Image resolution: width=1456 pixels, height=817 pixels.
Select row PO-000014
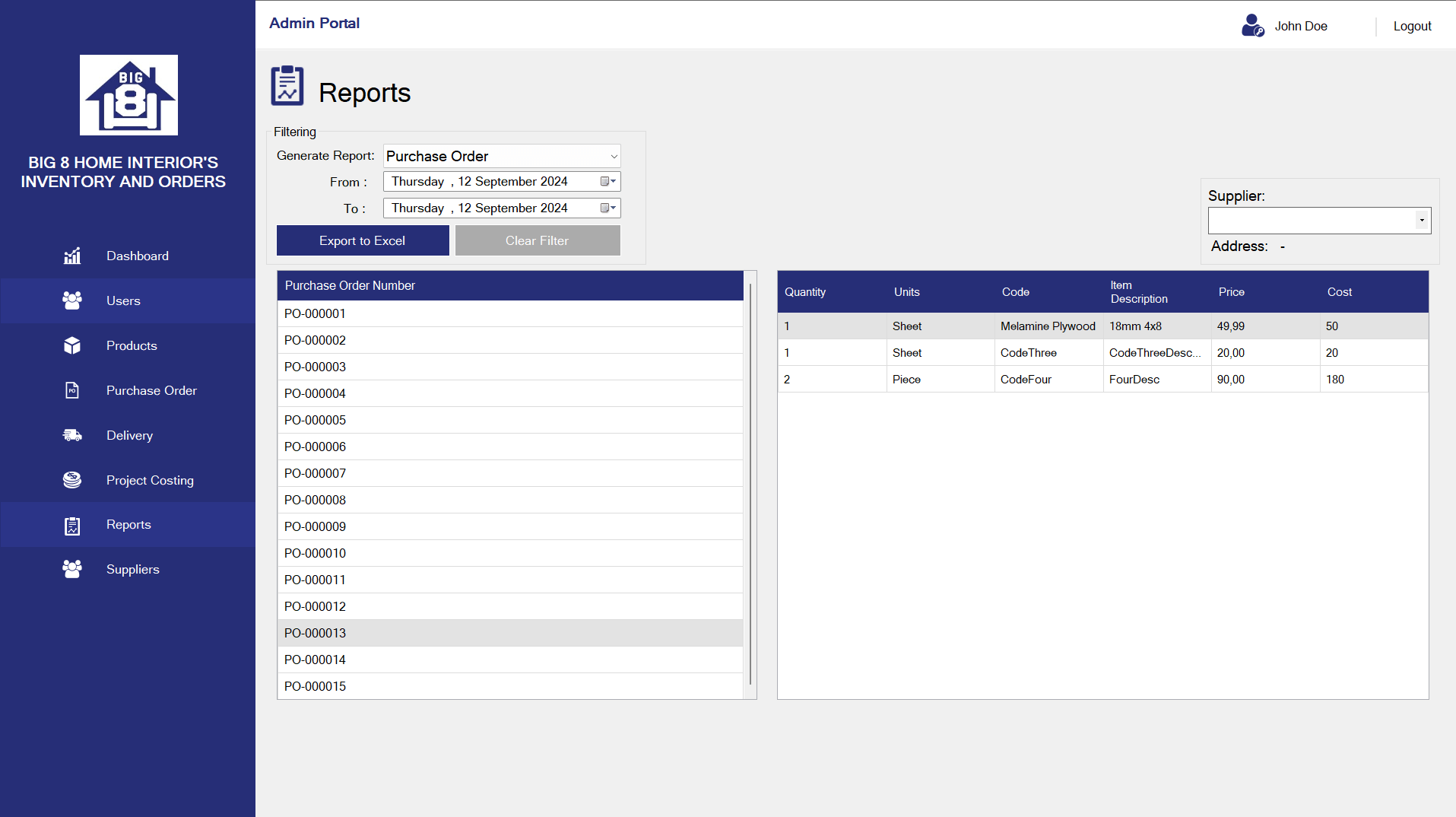(510, 660)
